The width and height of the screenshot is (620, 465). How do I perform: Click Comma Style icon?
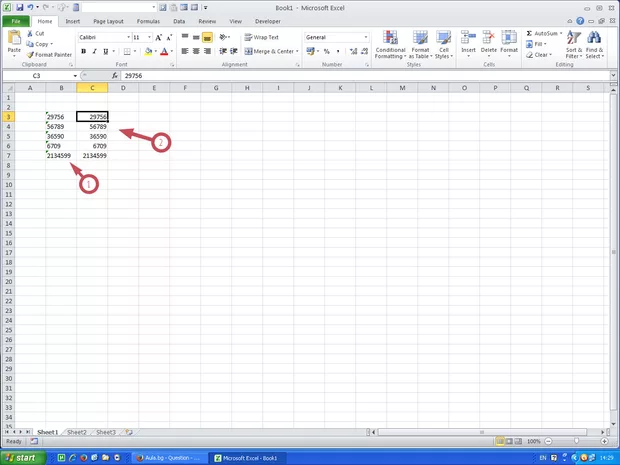pos(338,51)
